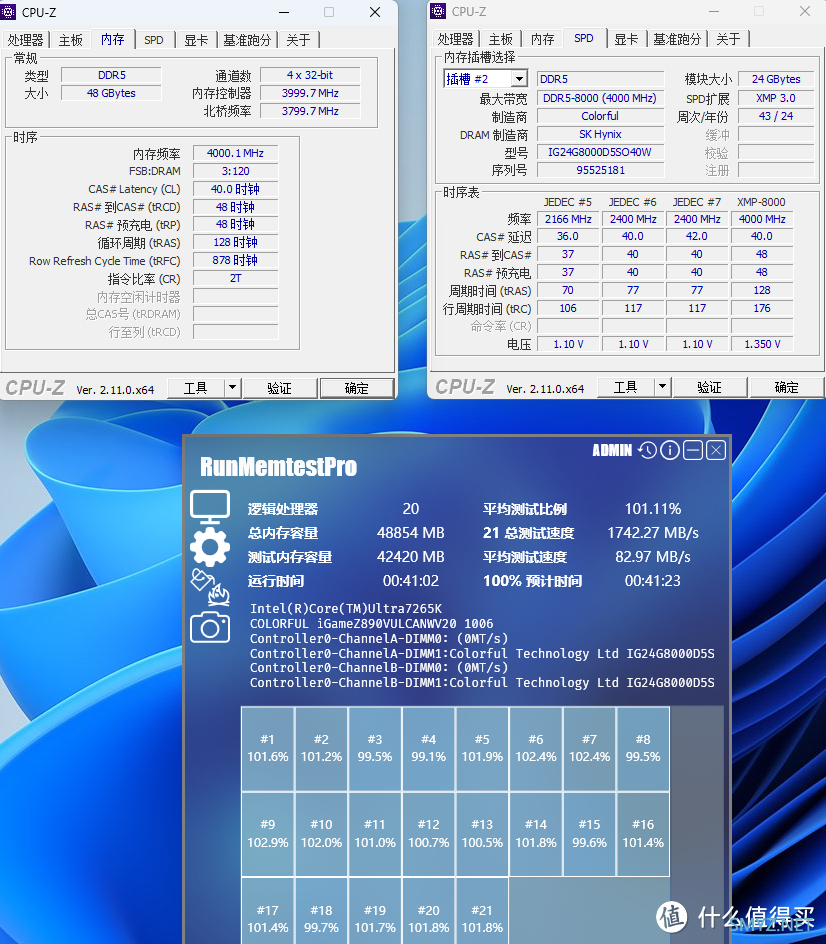Open 基准跑分 tab in left CPU-Z window

point(247,40)
